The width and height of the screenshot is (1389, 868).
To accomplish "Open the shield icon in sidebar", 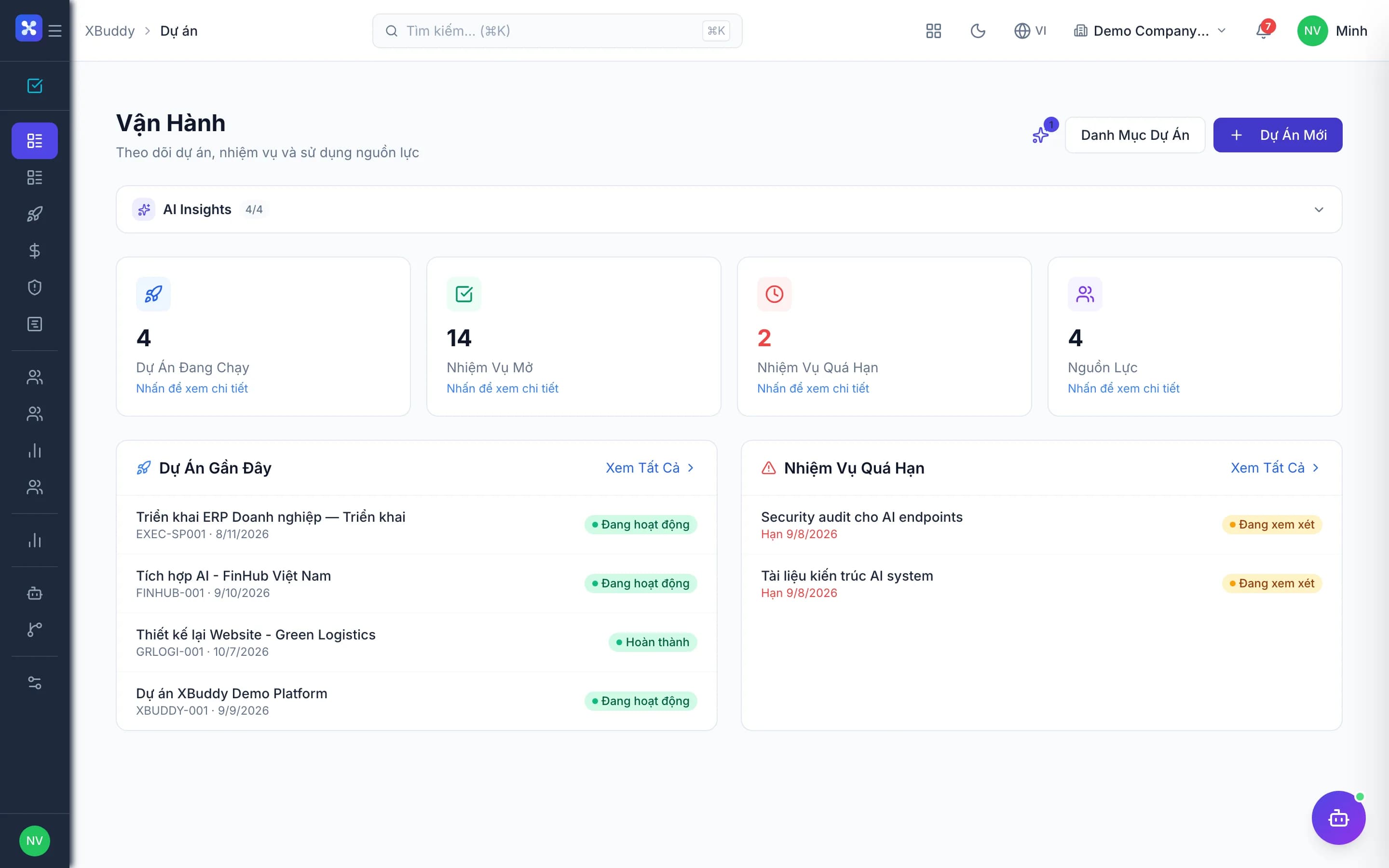I will [x=34, y=287].
